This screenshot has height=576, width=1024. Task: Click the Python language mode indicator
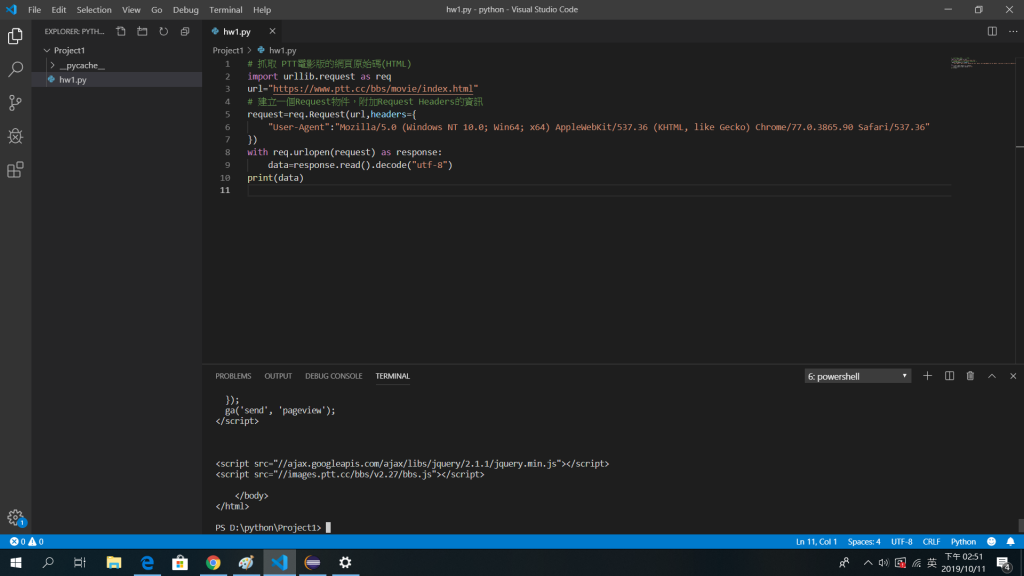pyautogui.click(x=963, y=541)
